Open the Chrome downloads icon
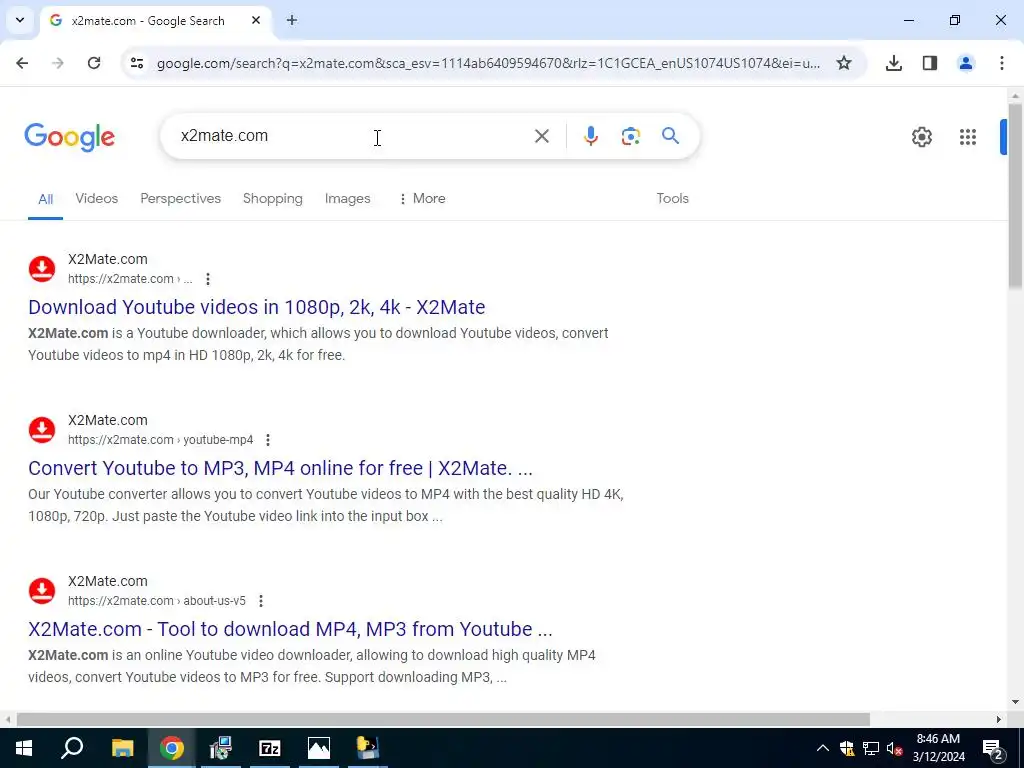The image size is (1024, 768). [894, 63]
